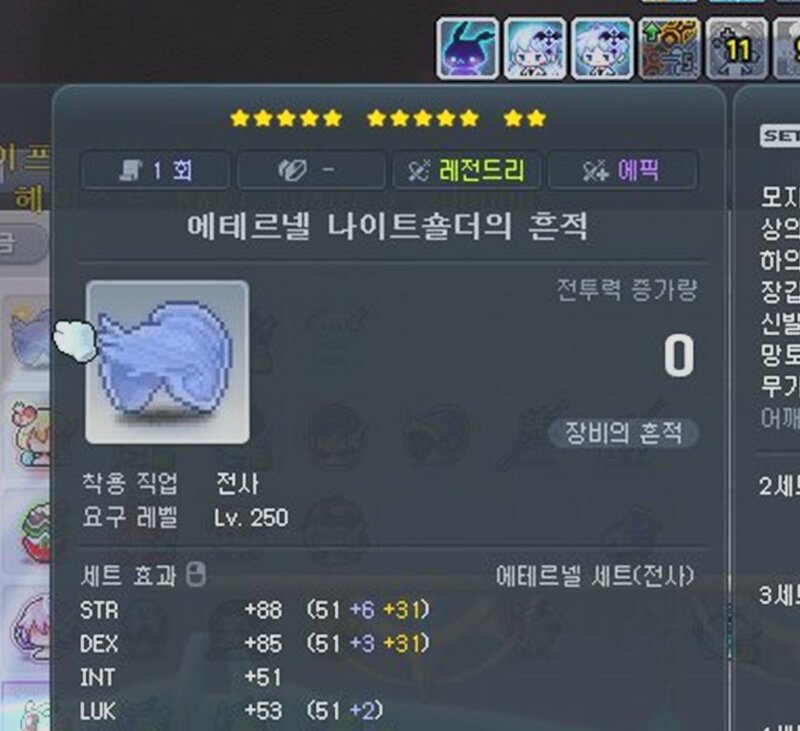Click the buff icon showing number 11
The height and width of the screenshot is (731, 800).
tap(737, 49)
